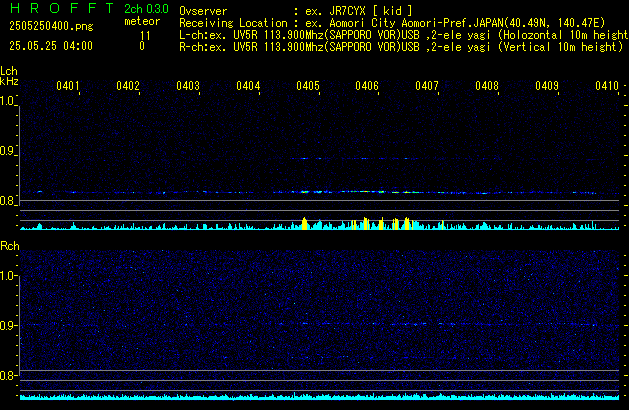Click the 0403 time marker
The image size is (629, 410).
pyautogui.click(x=188, y=86)
